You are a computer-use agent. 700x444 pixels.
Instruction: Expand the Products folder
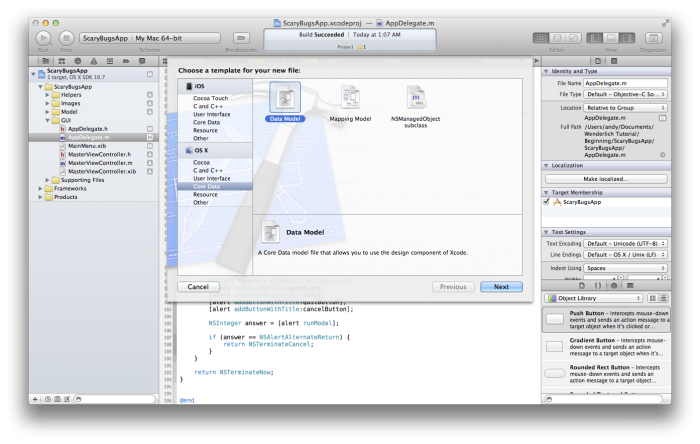(x=41, y=197)
